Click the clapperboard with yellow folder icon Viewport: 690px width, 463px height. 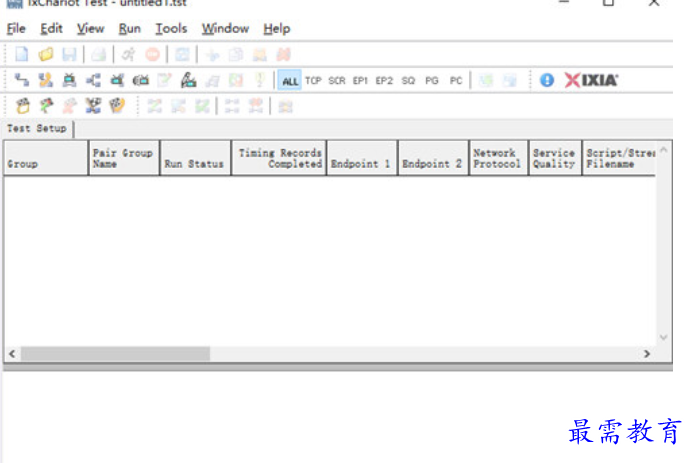[23, 106]
